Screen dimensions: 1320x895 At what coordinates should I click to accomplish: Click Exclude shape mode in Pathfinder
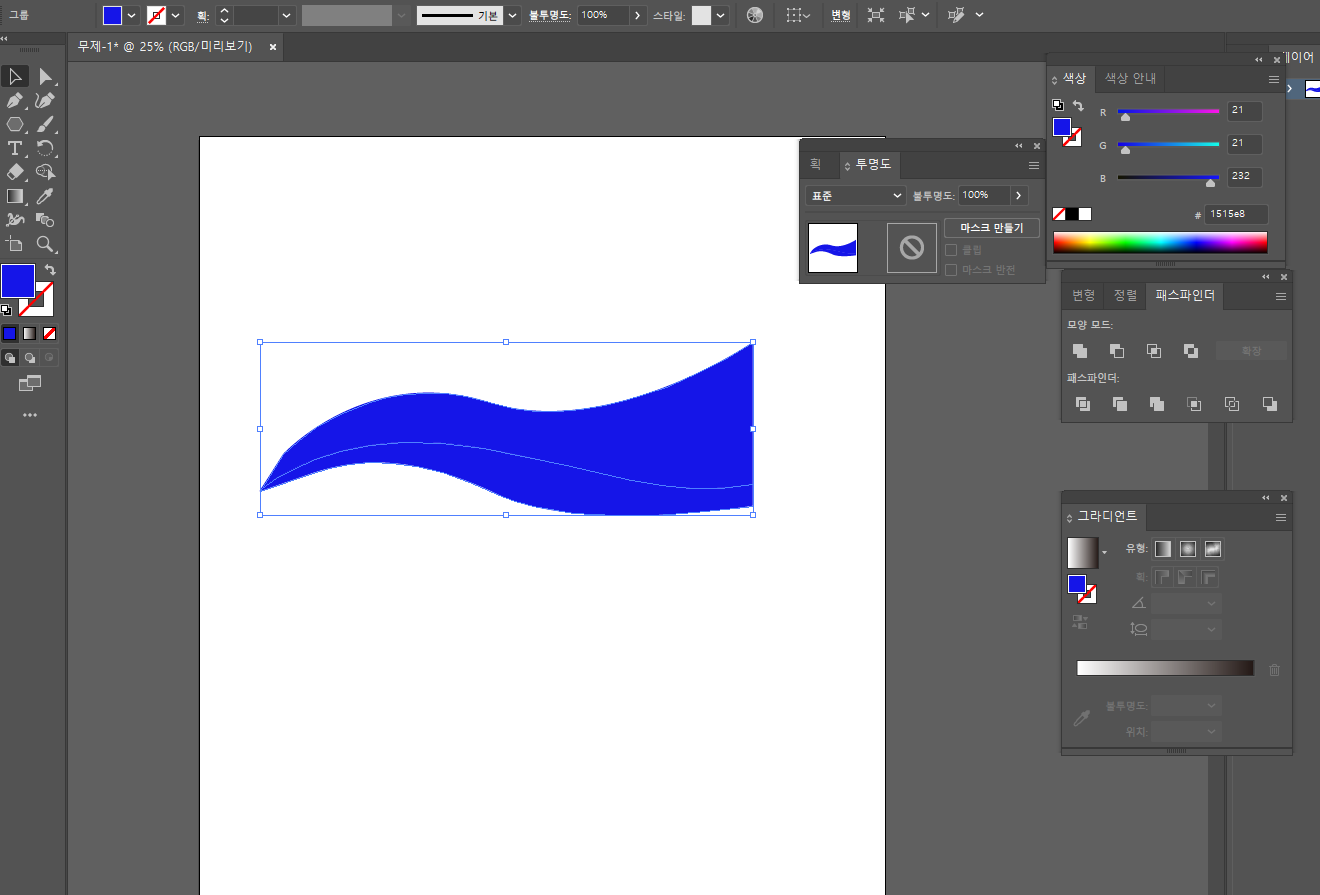(1190, 351)
